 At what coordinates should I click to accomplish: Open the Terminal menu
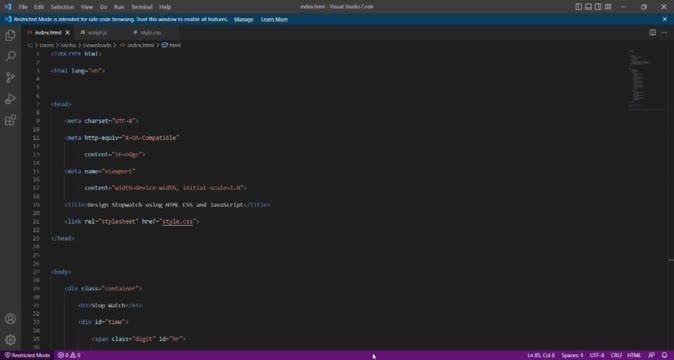141,7
